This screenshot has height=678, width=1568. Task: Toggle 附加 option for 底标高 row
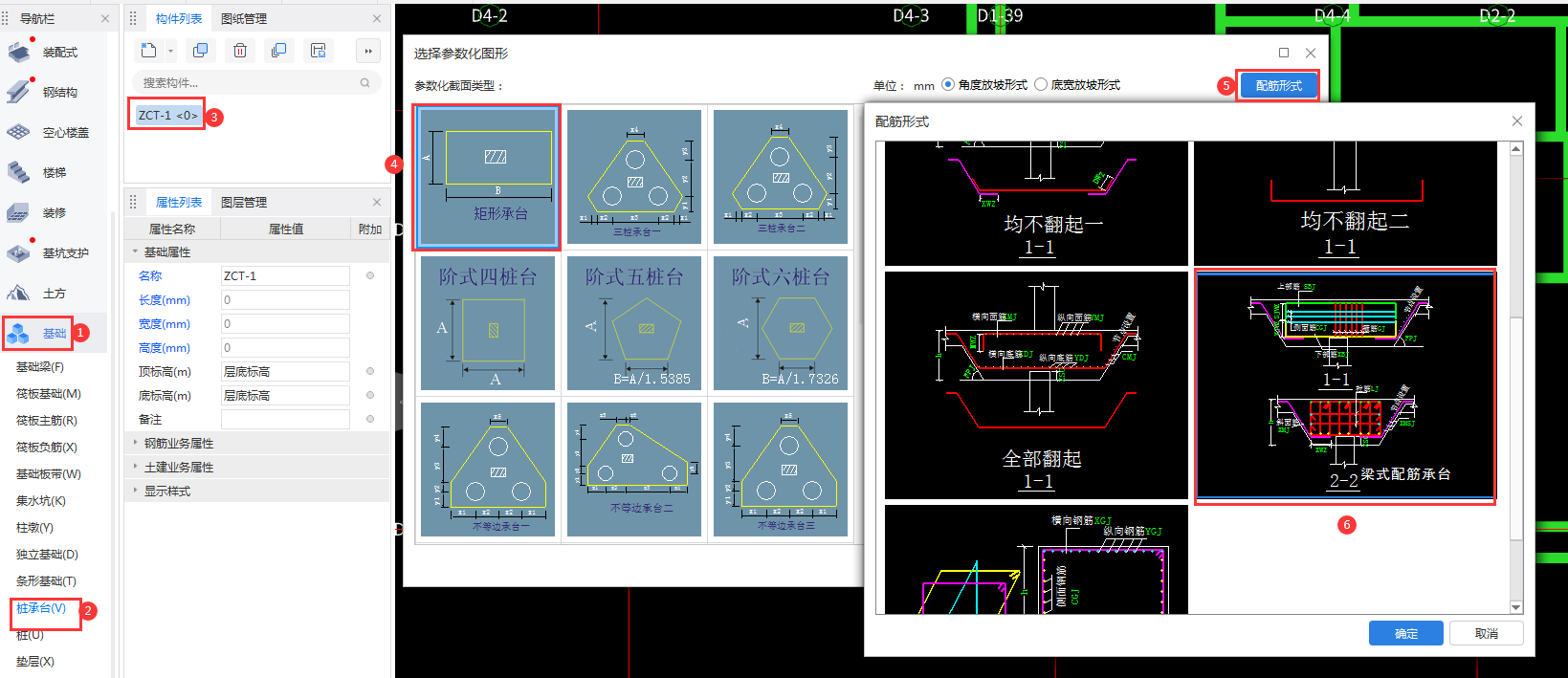click(370, 395)
